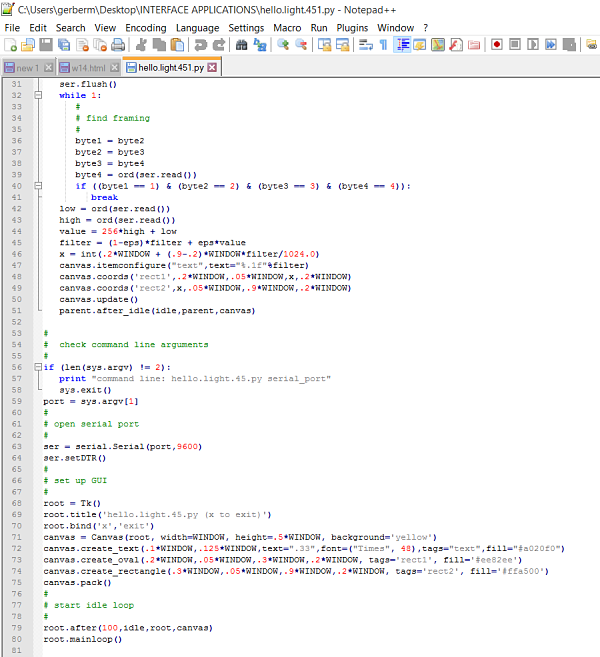Click the Stop Recording macro icon
This screenshot has width=600, height=657.
[x=515, y=44]
